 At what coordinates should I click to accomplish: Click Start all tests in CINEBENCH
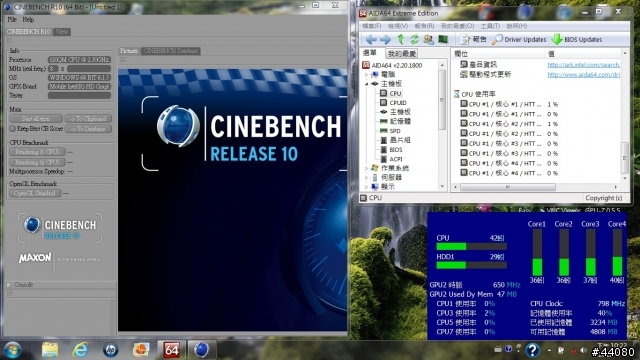click(36, 119)
